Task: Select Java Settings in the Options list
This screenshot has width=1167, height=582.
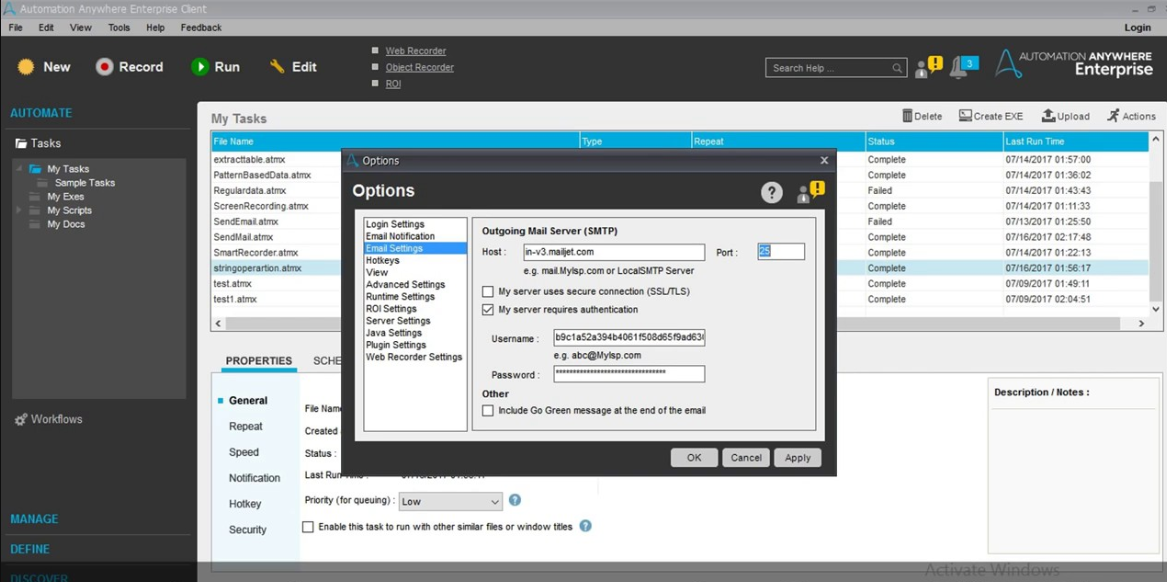Action: point(394,333)
